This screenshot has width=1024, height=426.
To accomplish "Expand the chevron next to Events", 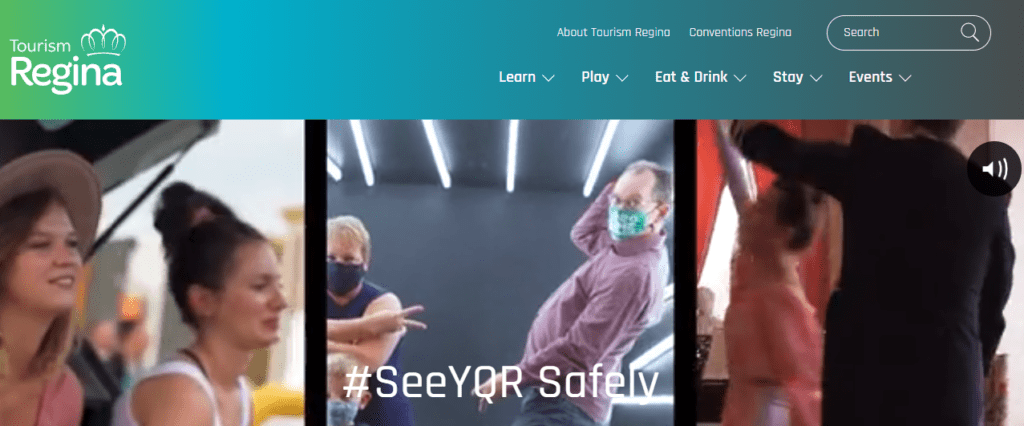I will (904, 78).
